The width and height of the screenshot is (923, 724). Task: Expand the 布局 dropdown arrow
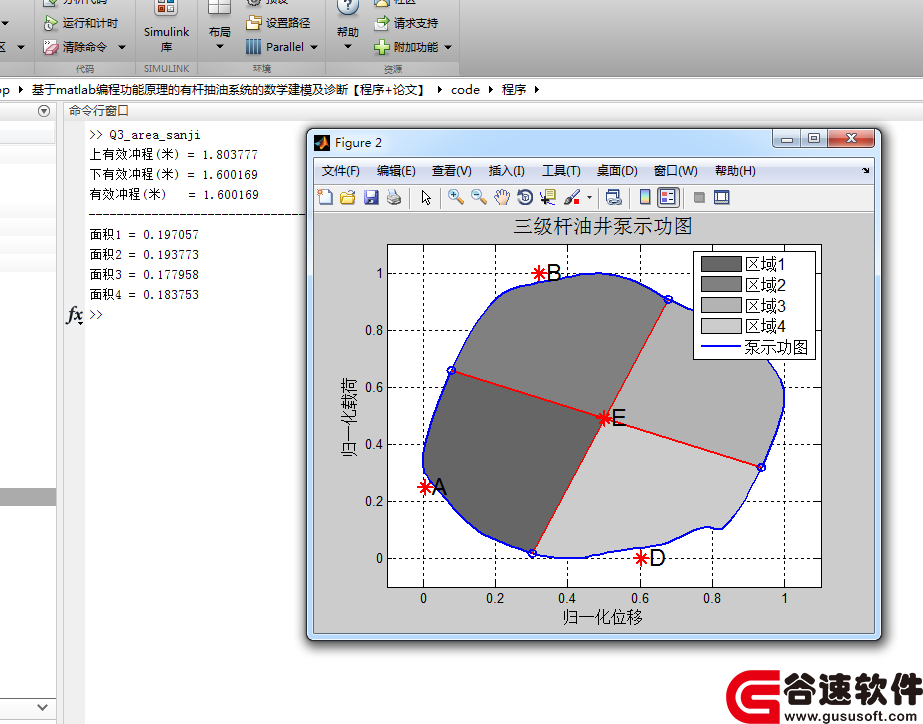pyautogui.click(x=220, y=47)
